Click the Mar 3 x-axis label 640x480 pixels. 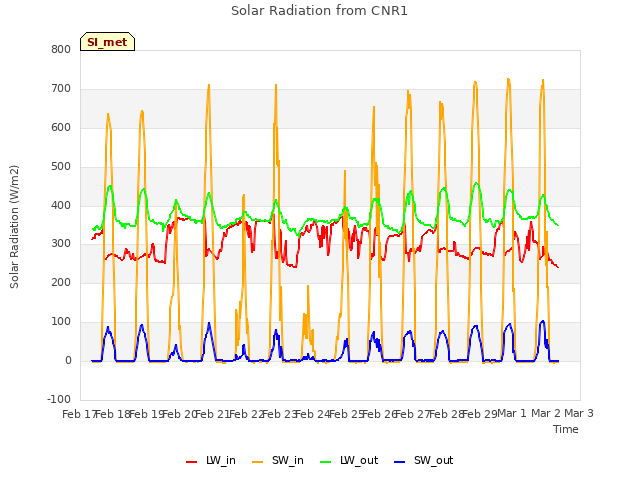click(579, 414)
